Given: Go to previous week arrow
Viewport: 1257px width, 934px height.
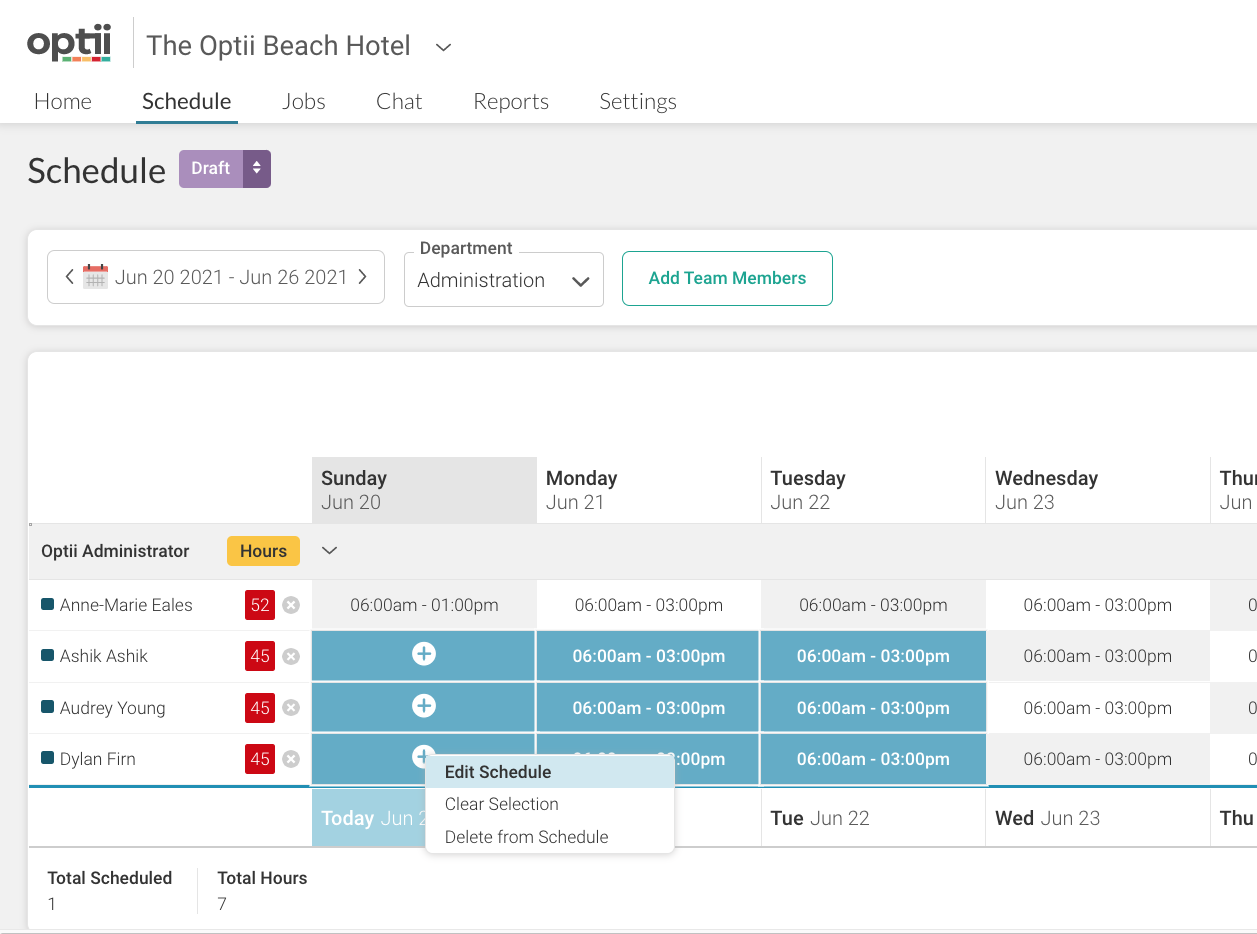Looking at the screenshot, I should tap(69, 277).
